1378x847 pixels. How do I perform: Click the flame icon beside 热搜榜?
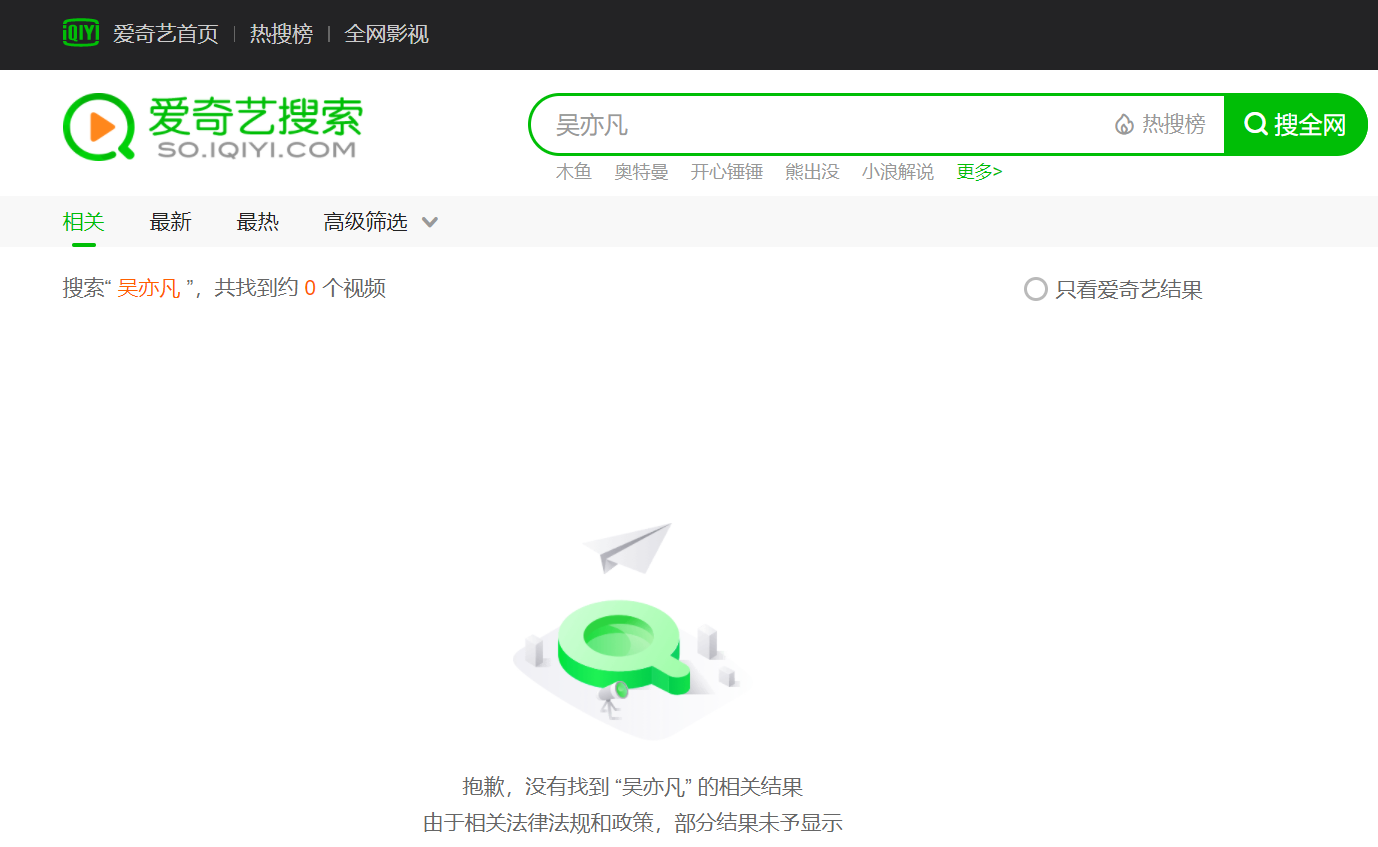pyautogui.click(x=1124, y=125)
